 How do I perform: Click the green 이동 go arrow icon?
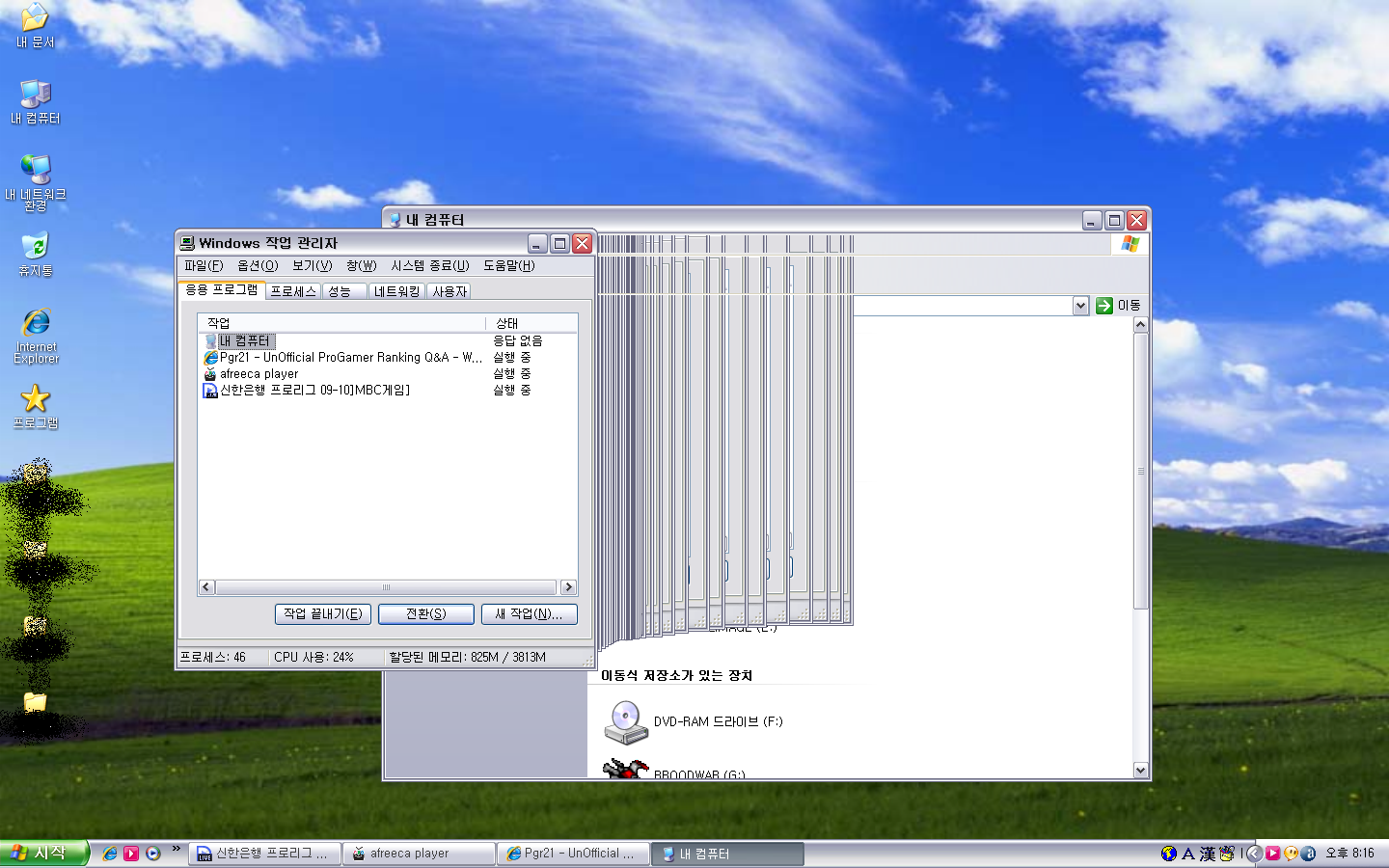pos(1104,306)
